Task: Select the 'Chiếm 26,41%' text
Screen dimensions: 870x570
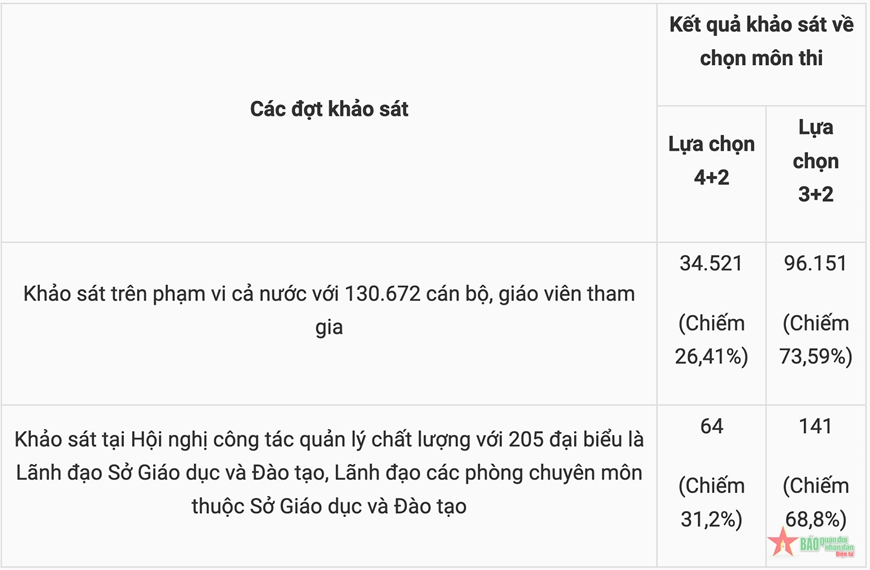Action: click(x=711, y=340)
